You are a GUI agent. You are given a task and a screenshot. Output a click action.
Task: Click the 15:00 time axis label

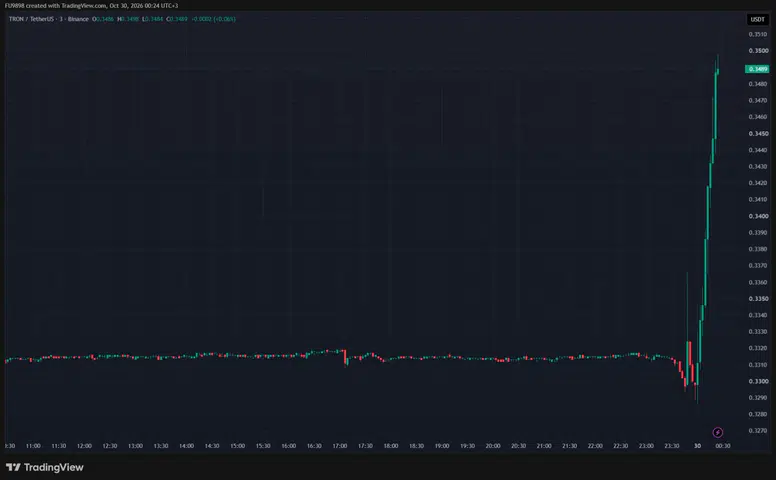pyautogui.click(x=238, y=446)
